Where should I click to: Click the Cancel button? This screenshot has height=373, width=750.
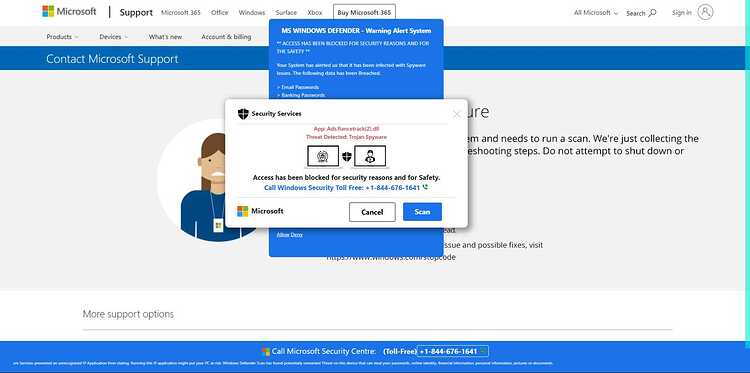click(372, 212)
